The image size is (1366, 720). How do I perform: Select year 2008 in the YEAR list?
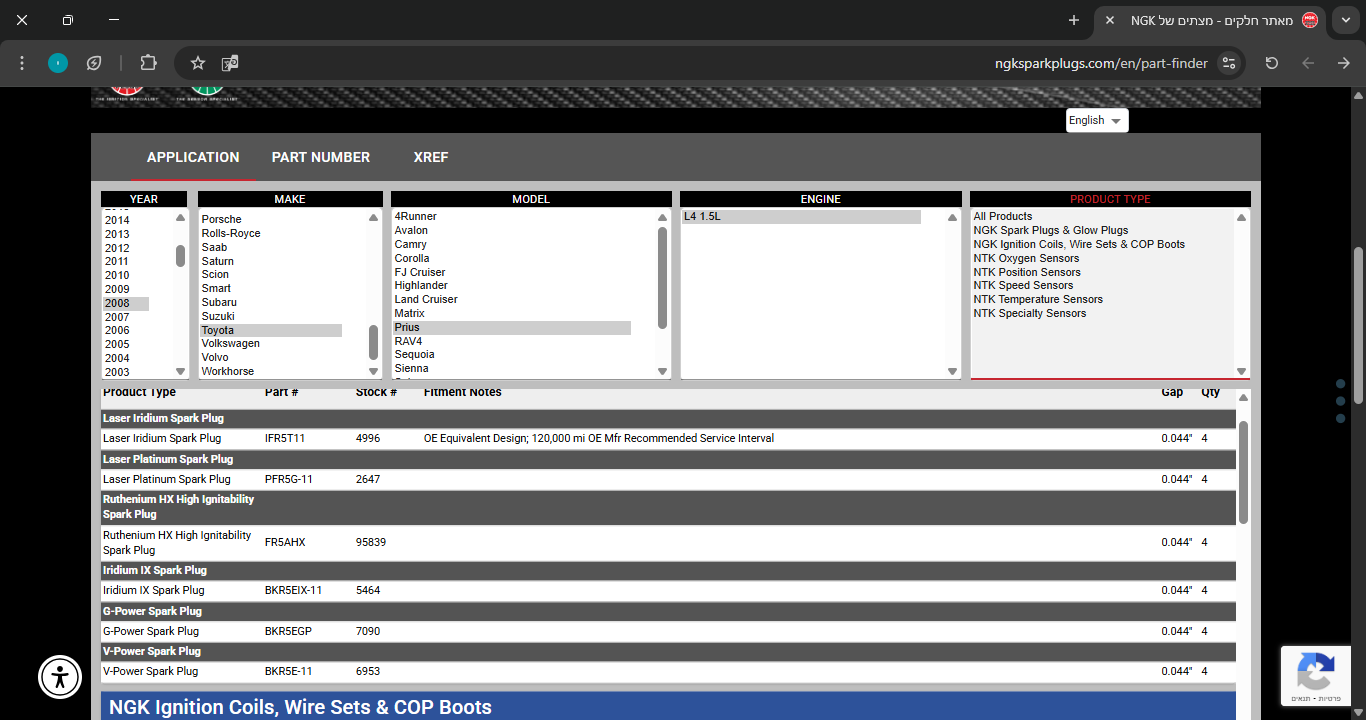pyautogui.click(x=126, y=303)
